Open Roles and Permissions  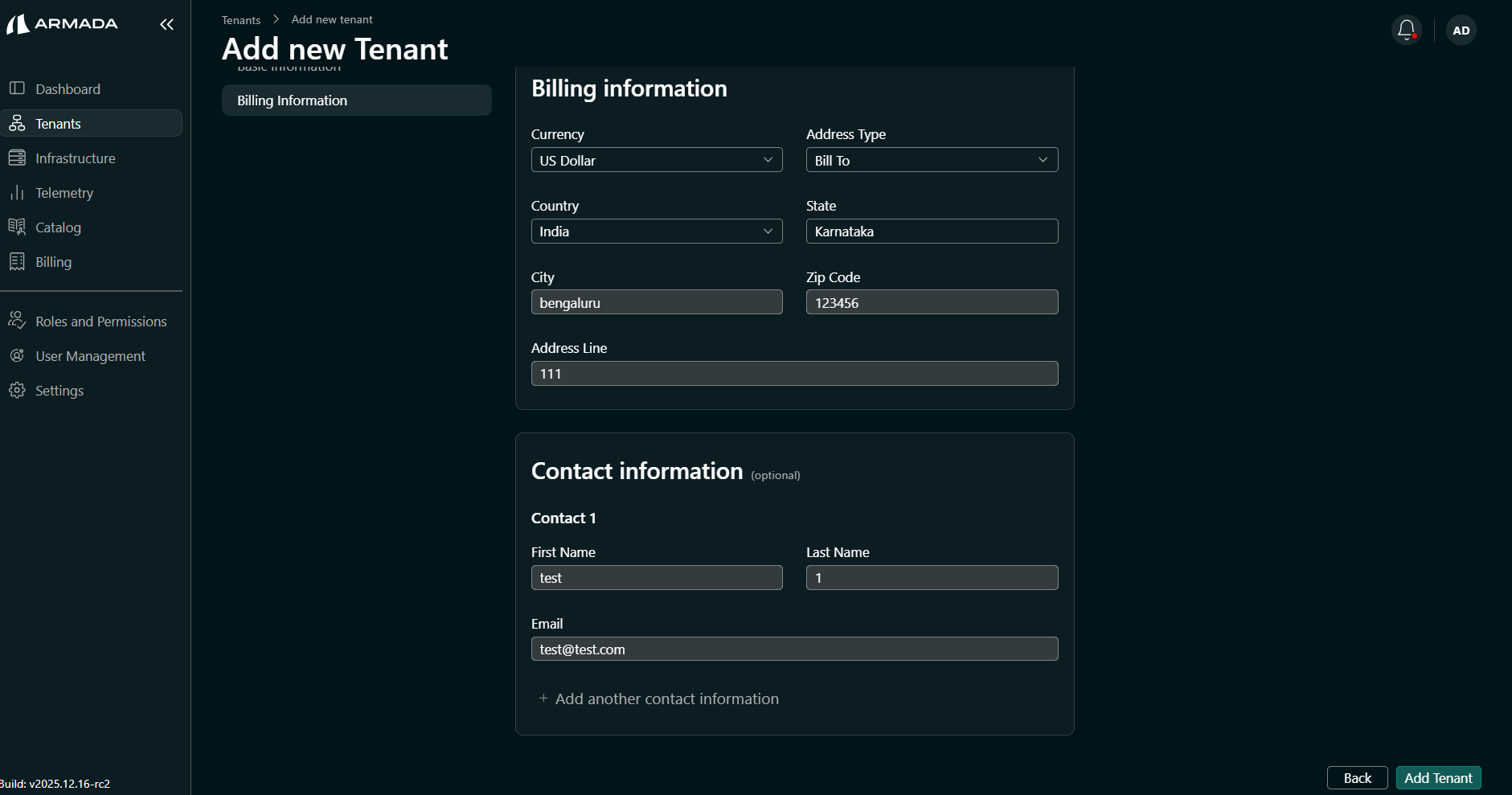pos(101,321)
